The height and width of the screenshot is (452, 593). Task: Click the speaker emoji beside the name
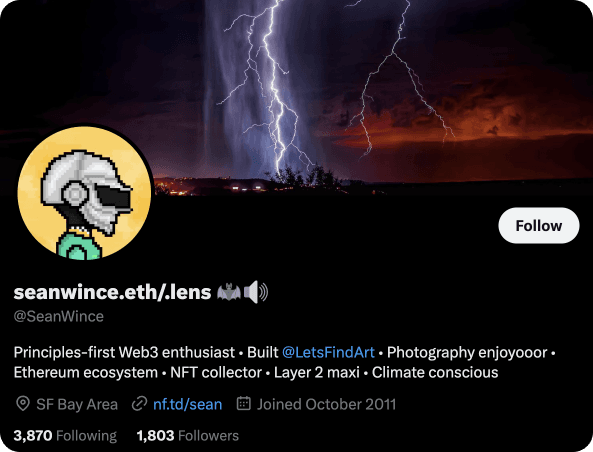pyautogui.click(x=256, y=292)
